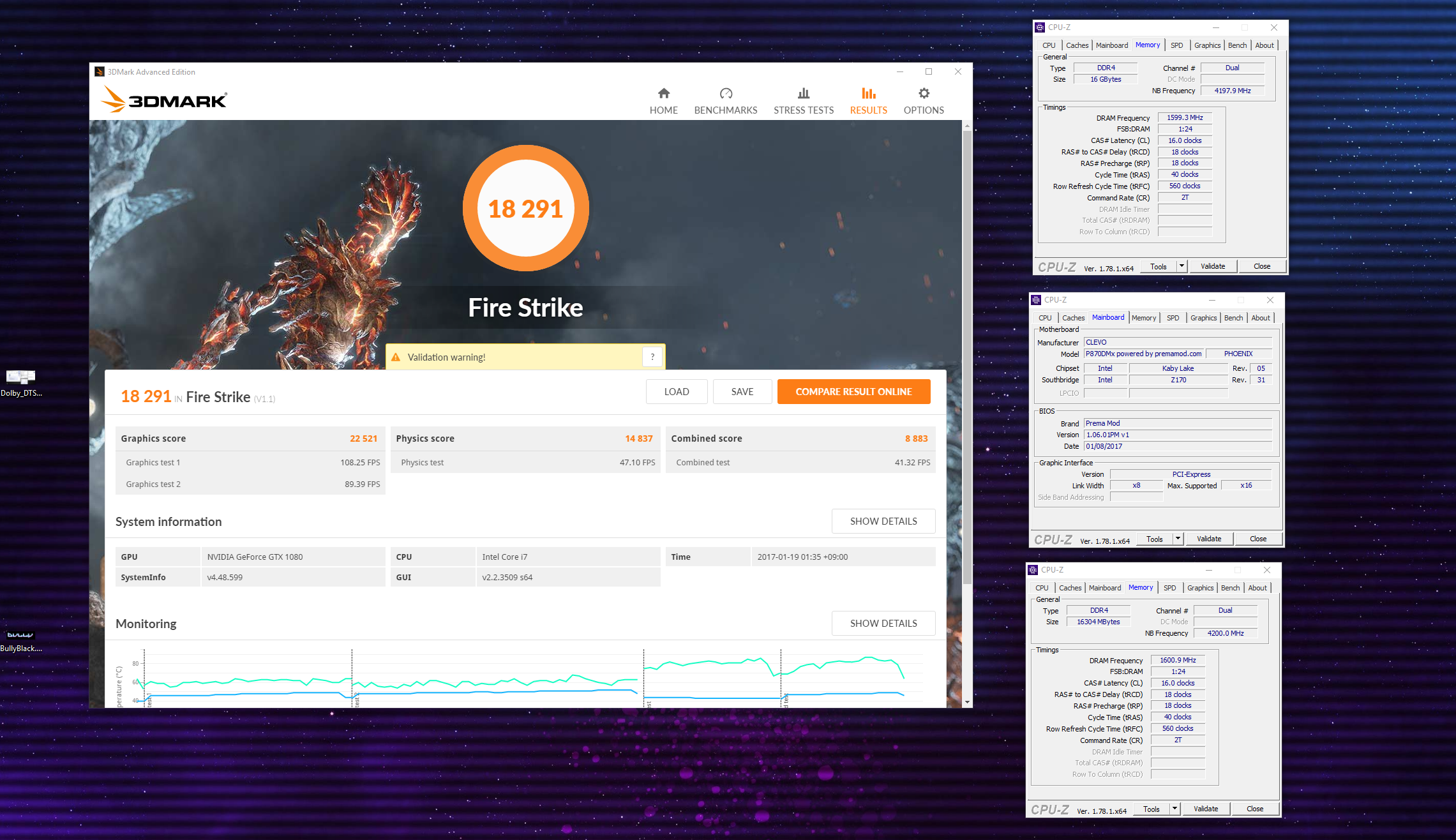This screenshot has width=1456, height=840.
Task: Open Options gear icon
Action: 923,94
